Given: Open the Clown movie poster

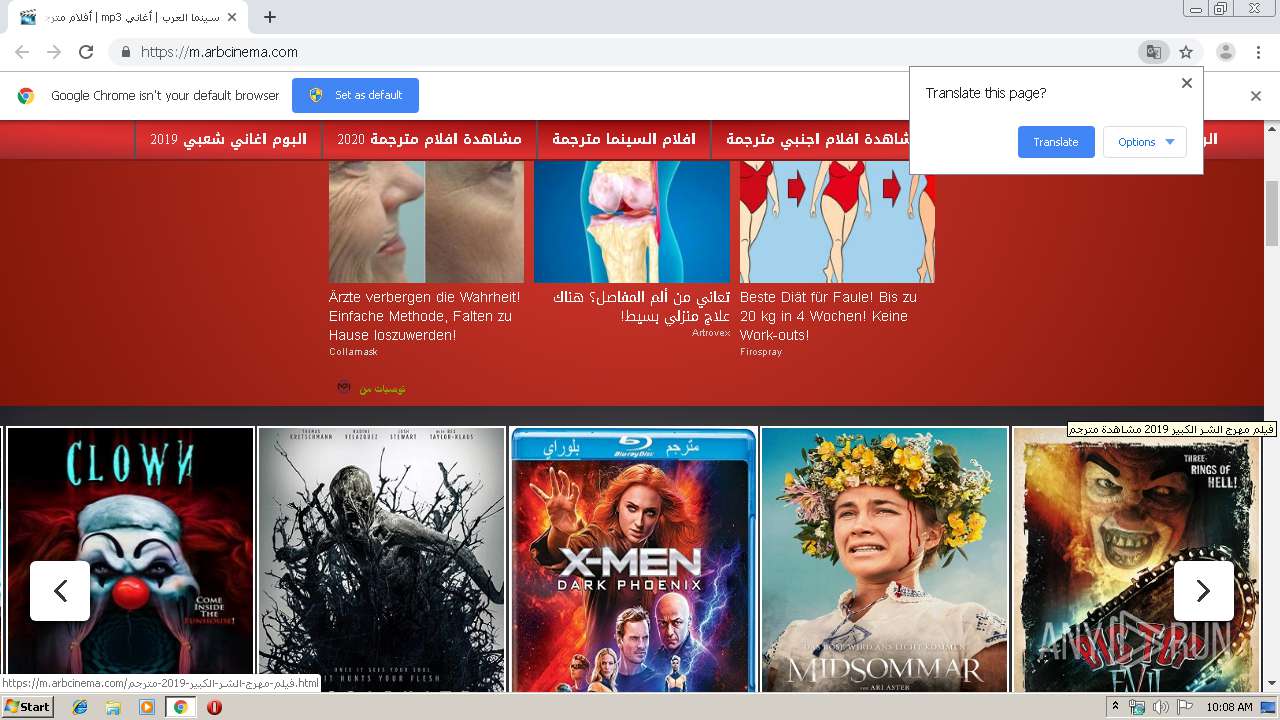Looking at the screenshot, I should click(x=130, y=560).
